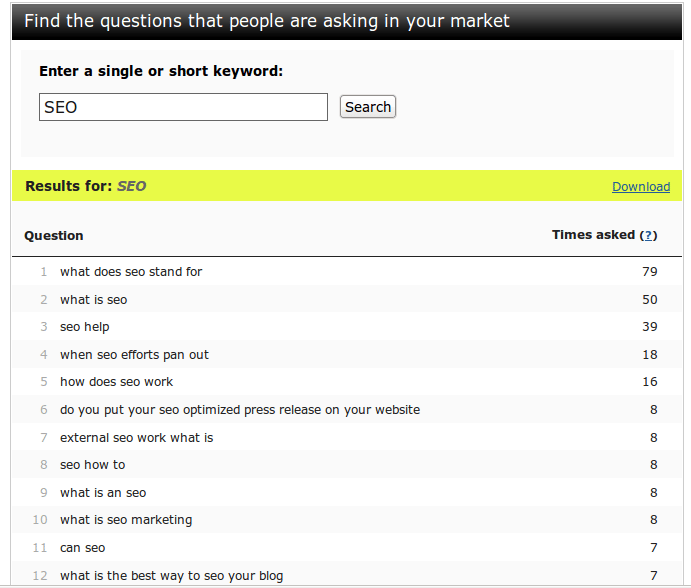Viewport: 691px width, 588px height.
Task: Choose "when seo efforts pan out" question
Action: 134,355
